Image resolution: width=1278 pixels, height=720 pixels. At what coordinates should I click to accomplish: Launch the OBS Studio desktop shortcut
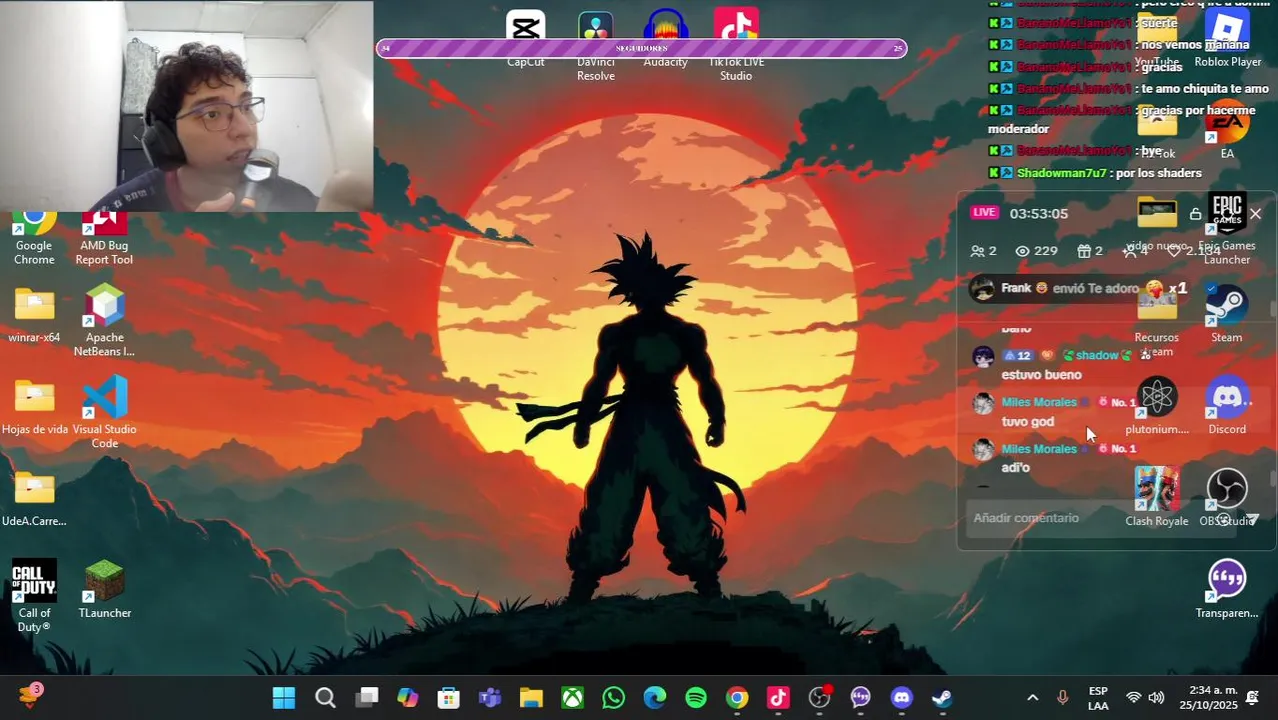click(1227, 497)
